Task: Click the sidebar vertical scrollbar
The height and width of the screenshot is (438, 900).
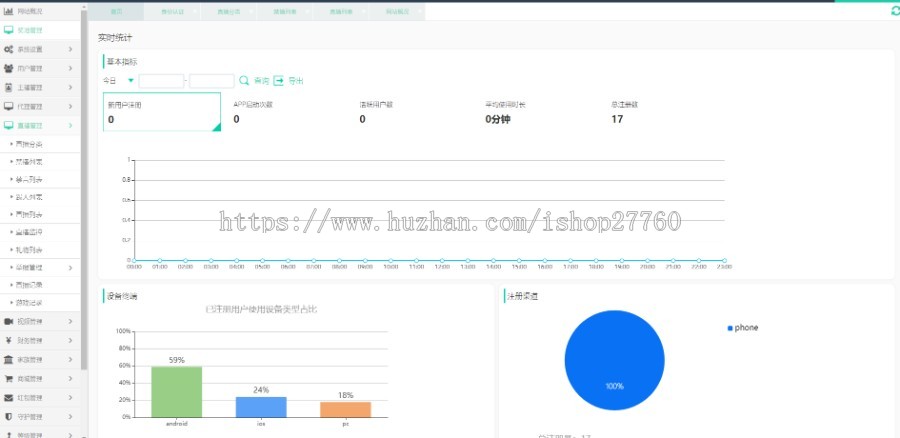Action: click(x=84, y=189)
